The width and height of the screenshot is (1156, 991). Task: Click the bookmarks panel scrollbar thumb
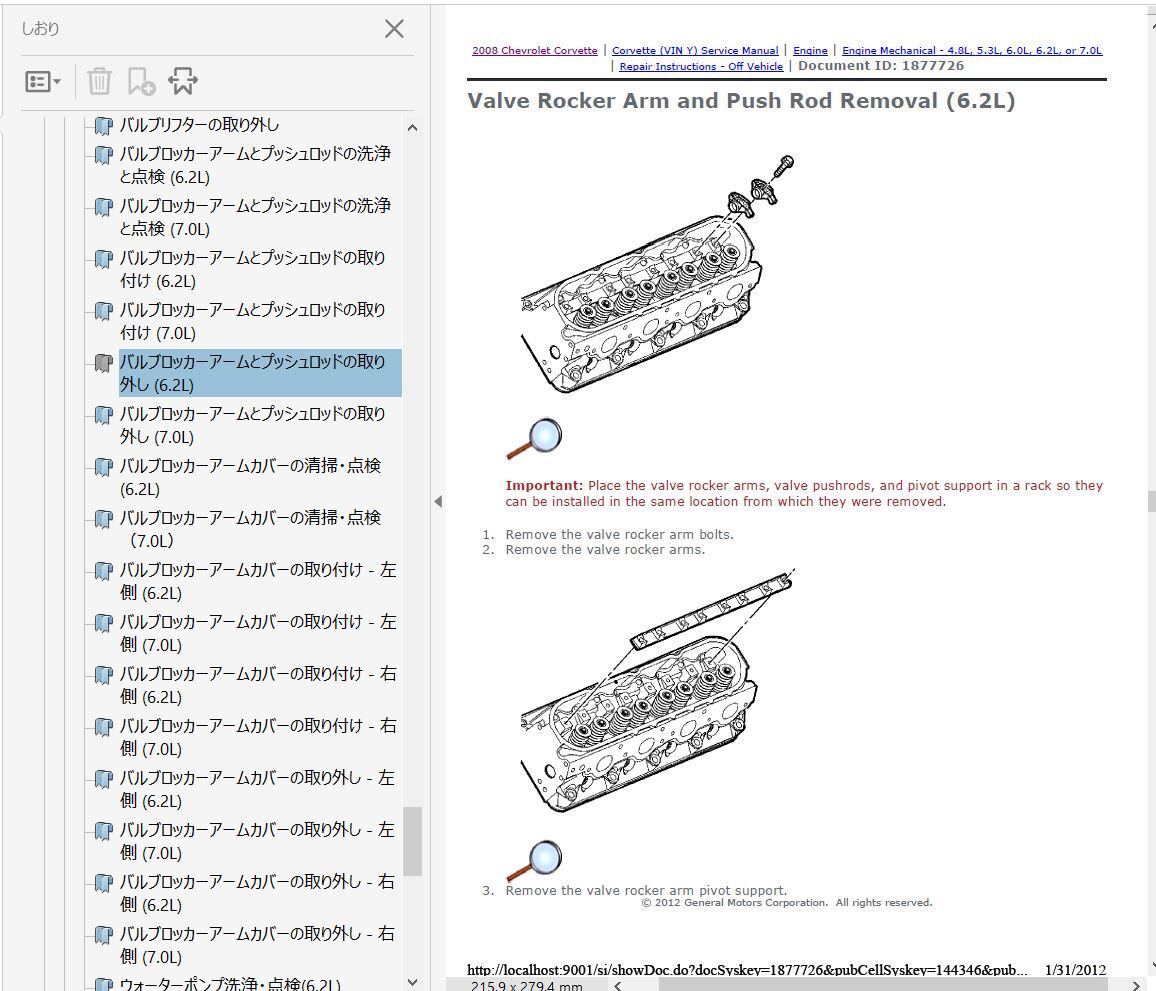click(x=412, y=841)
